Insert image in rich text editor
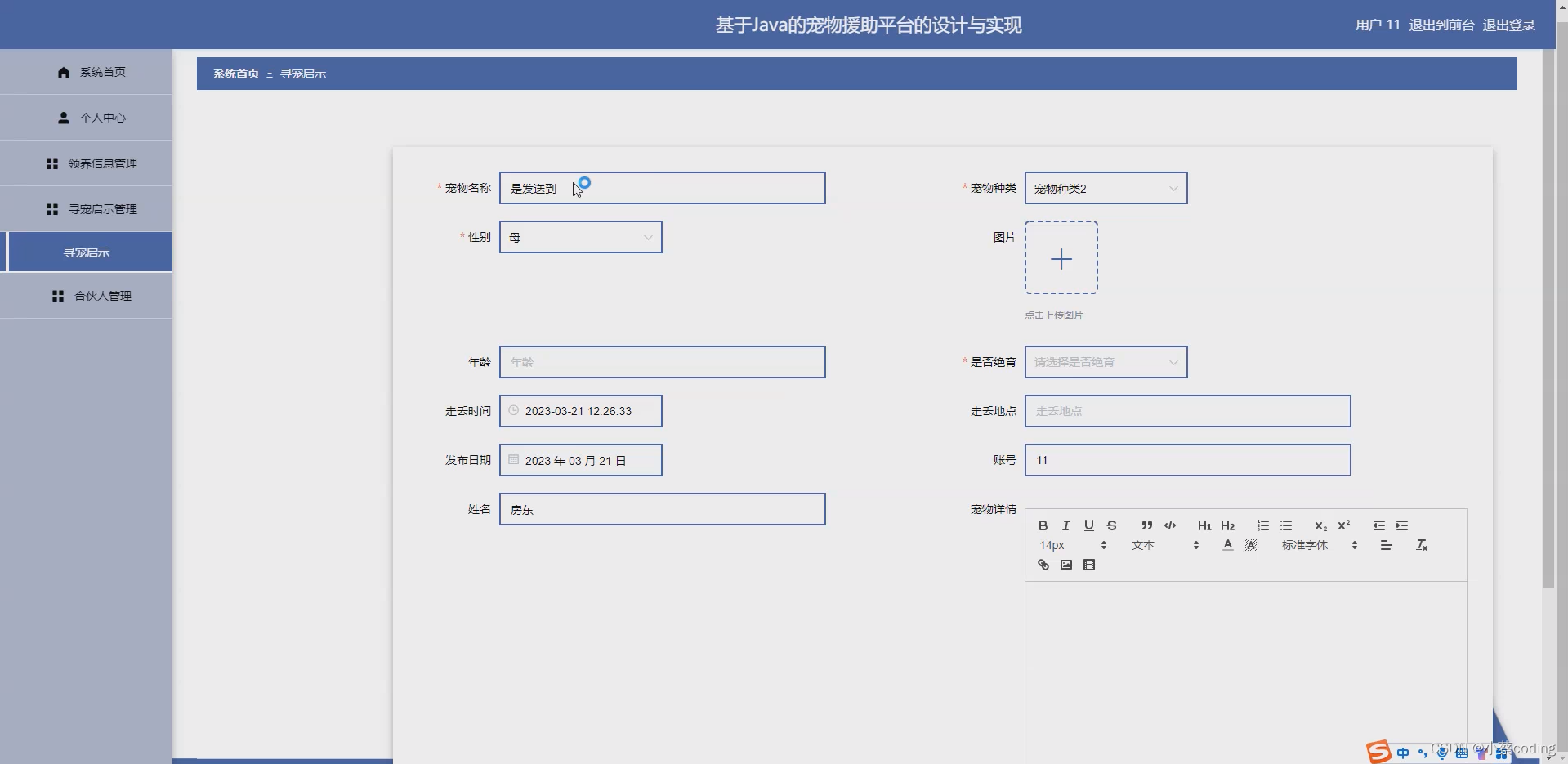 [x=1065, y=565]
